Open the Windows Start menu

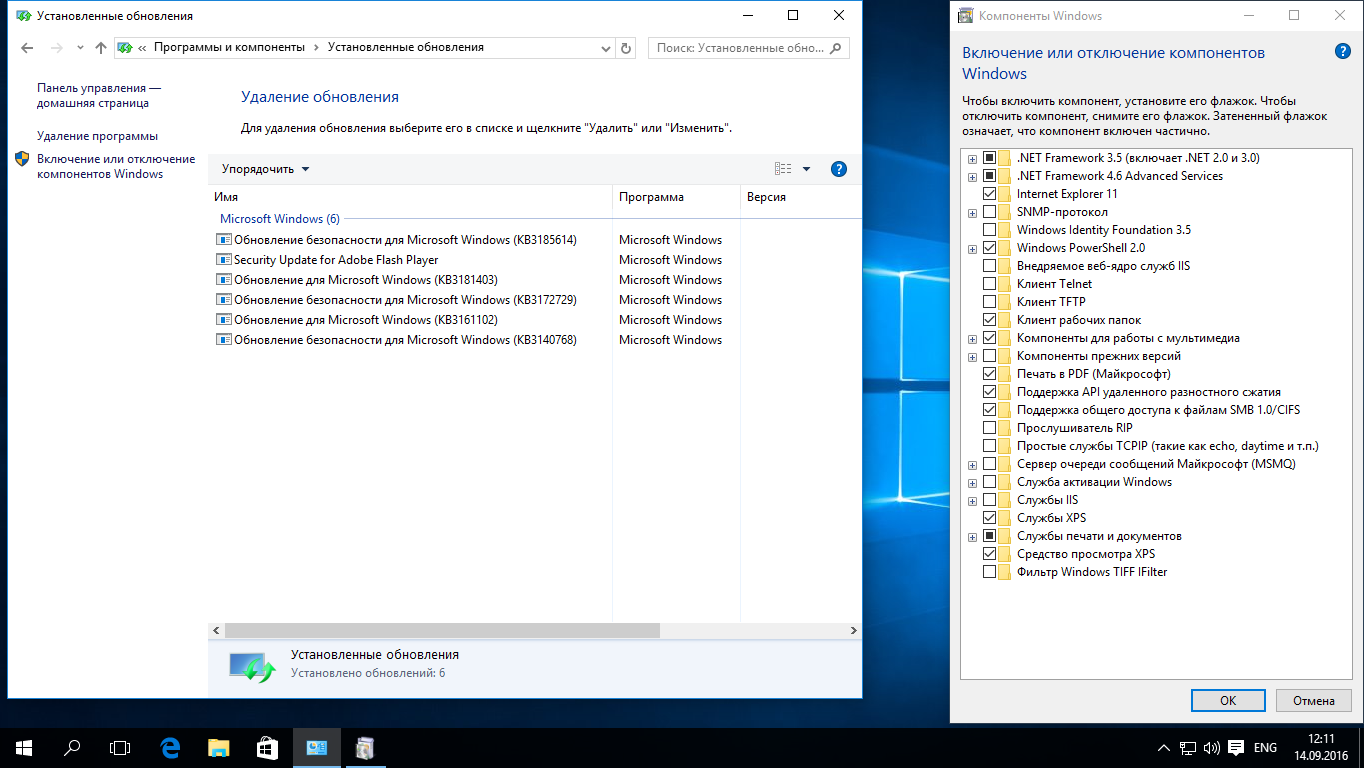(24, 747)
